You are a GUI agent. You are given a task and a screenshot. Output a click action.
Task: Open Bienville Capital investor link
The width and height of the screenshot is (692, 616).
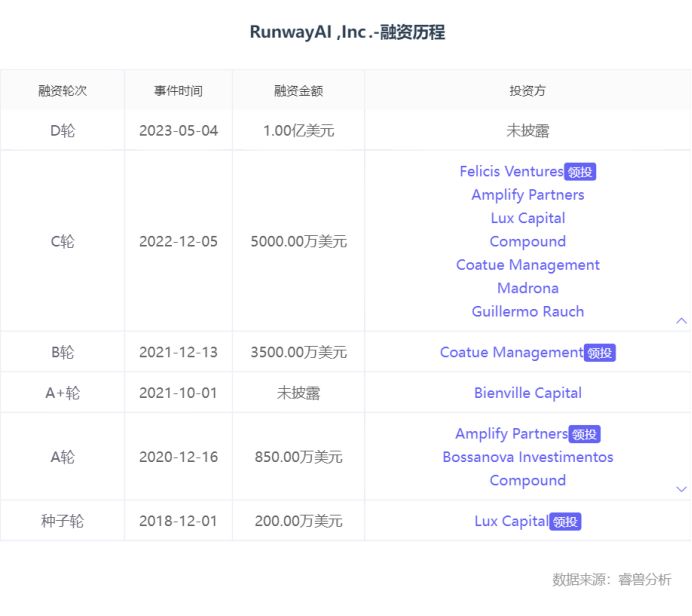[527, 393]
